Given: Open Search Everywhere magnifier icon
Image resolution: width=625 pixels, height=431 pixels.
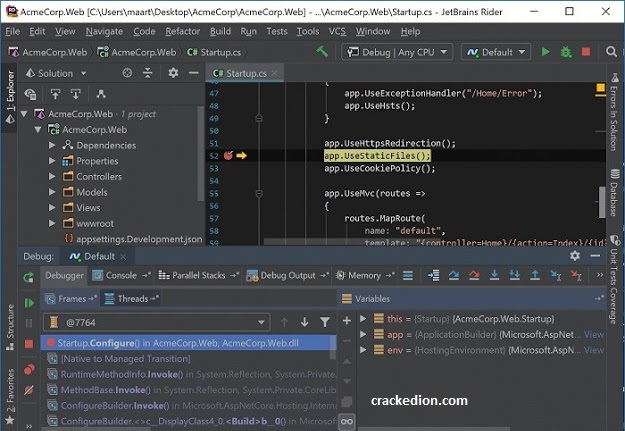Looking at the screenshot, I should click(611, 52).
